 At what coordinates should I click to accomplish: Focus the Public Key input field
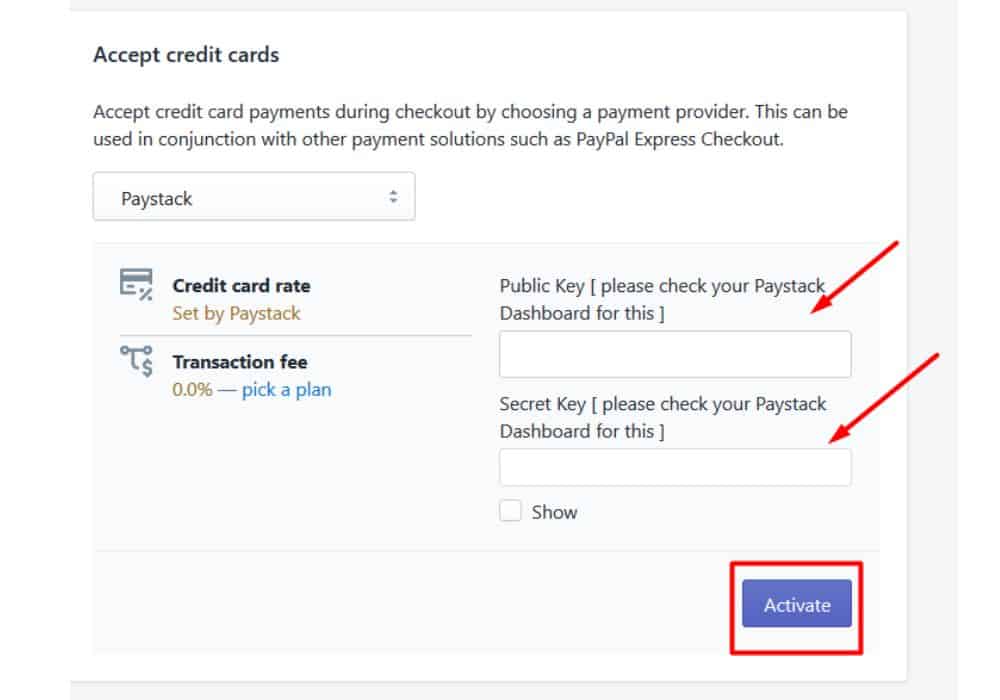pos(675,355)
